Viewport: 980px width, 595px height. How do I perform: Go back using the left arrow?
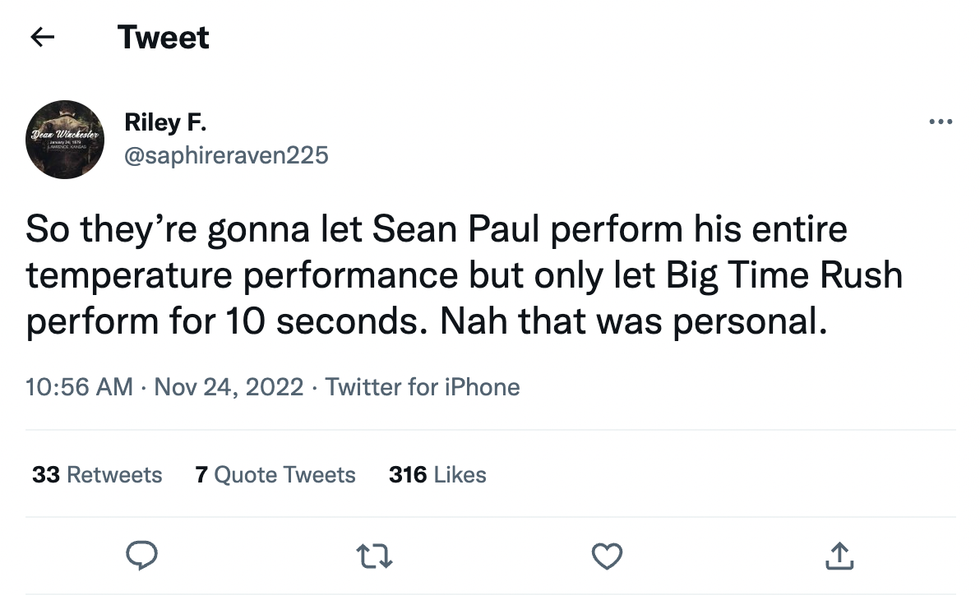coord(42,38)
